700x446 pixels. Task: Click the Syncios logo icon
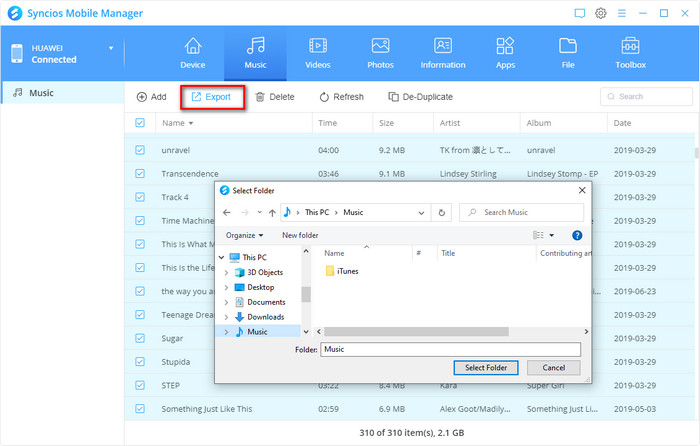15,13
